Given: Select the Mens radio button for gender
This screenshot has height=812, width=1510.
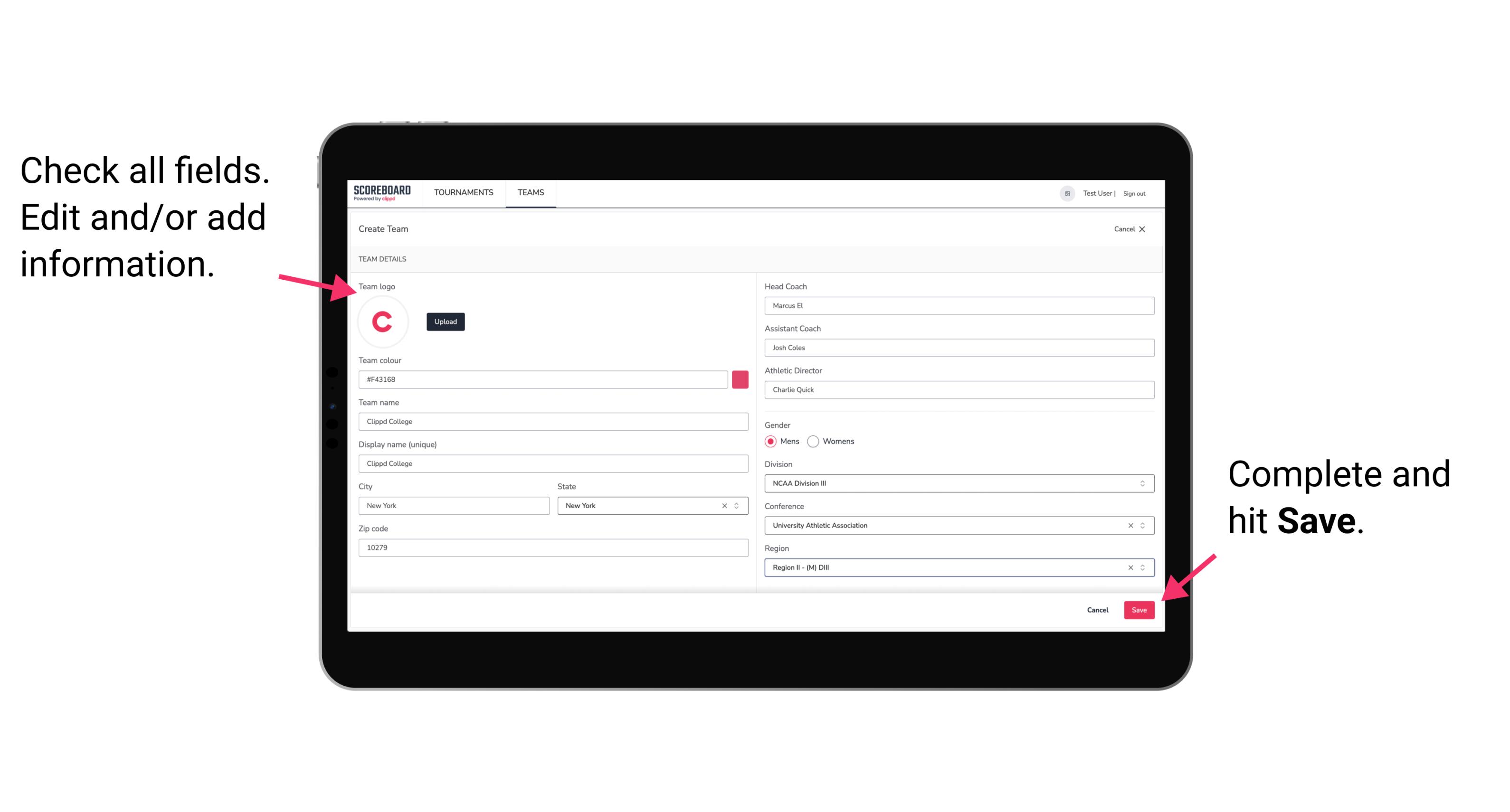Looking at the screenshot, I should click(x=771, y=441).
